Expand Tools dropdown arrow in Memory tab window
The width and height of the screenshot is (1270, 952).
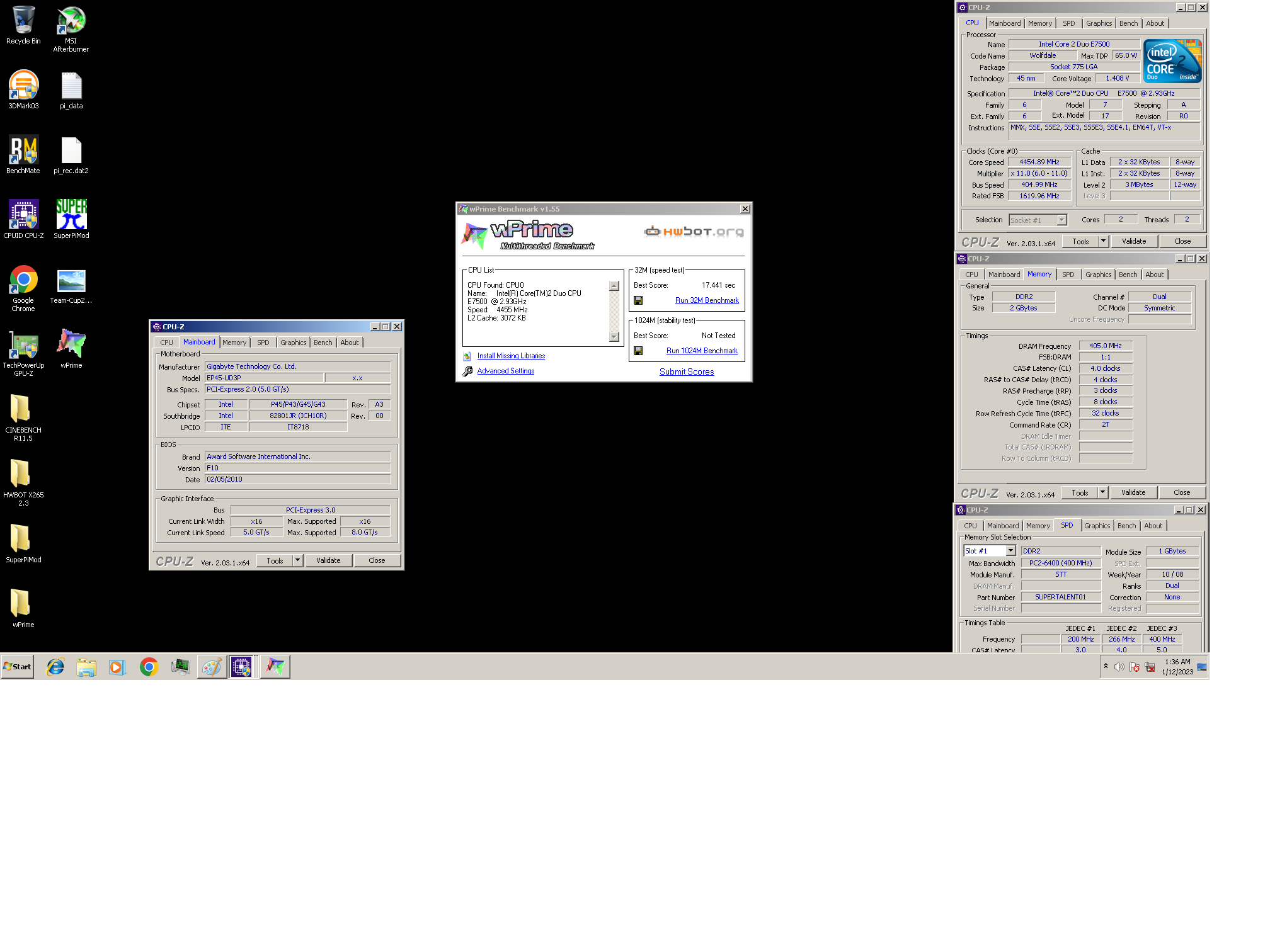1102,492
